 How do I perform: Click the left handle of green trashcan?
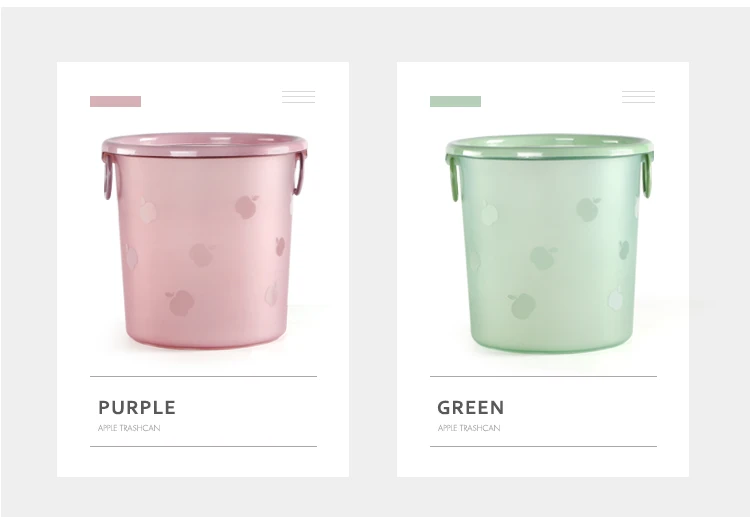click(x=453, y=178)
